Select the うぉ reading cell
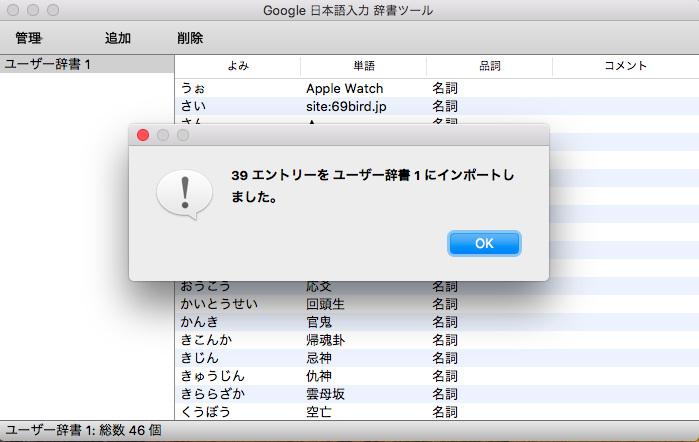The height and width of the screenshot is (442, 699). tap(238, 88)
